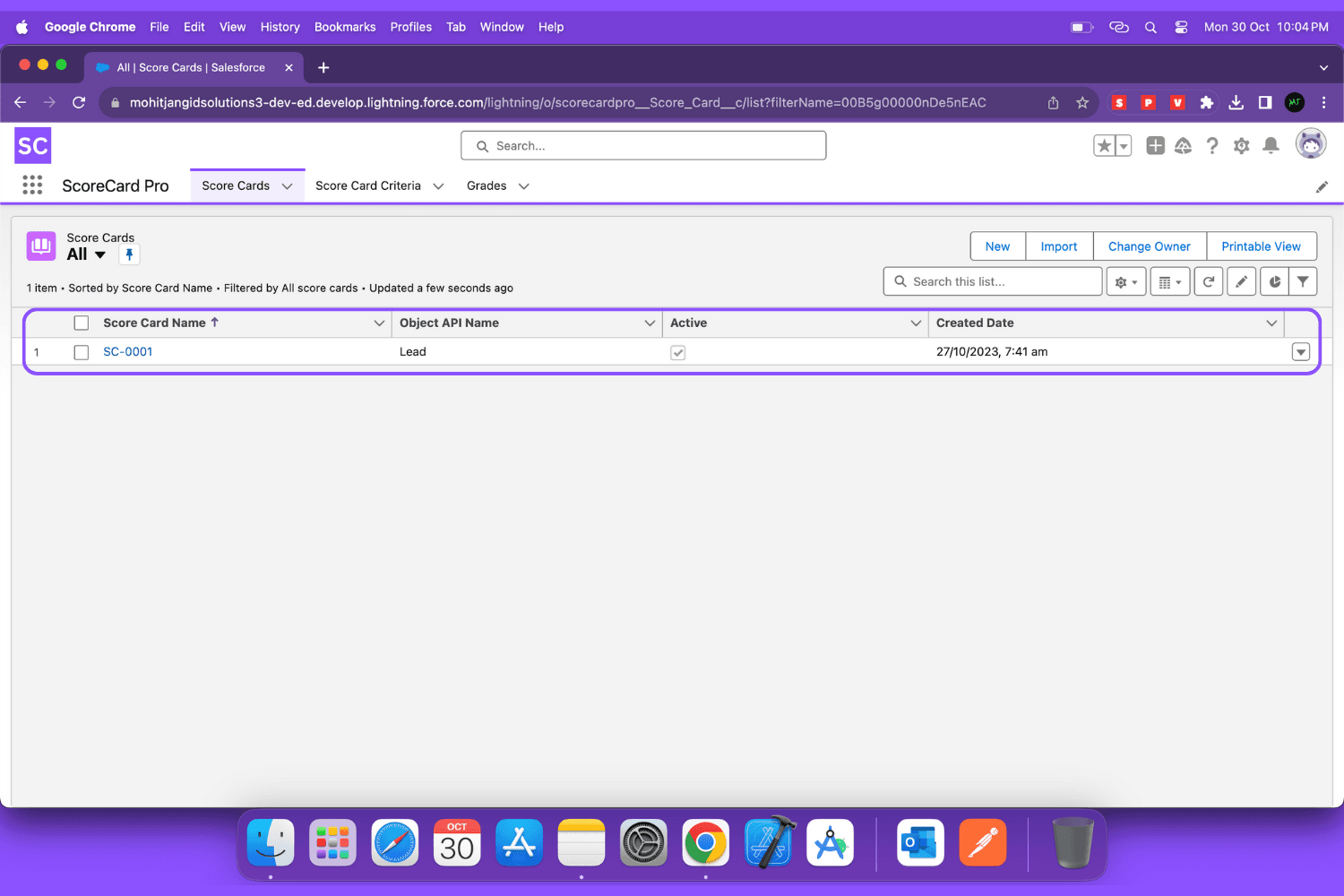Expand the Score Card Criteria tab menu
This screenshot has width=1344, height=896.
tap(439, 186)
